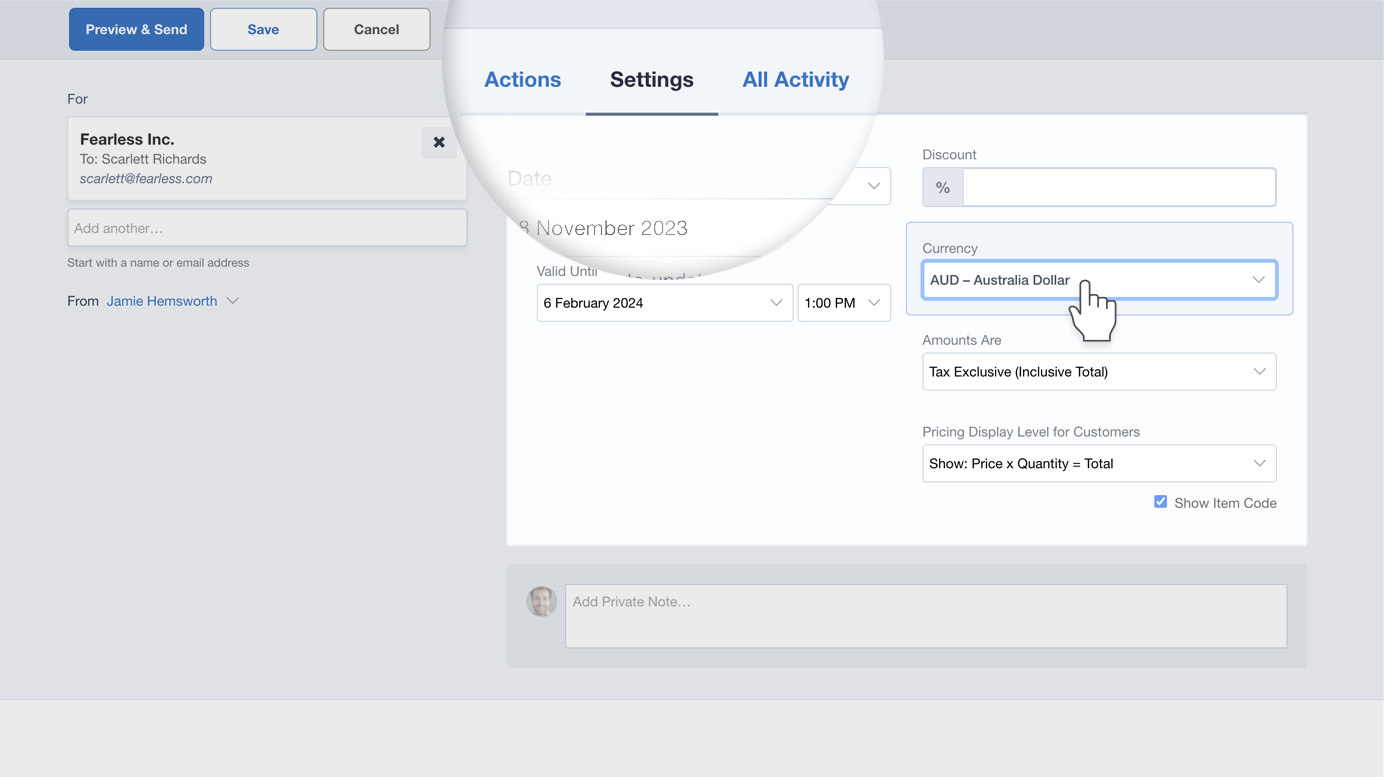
Task: Cancel editing the quote
Action: click(376, 29)
